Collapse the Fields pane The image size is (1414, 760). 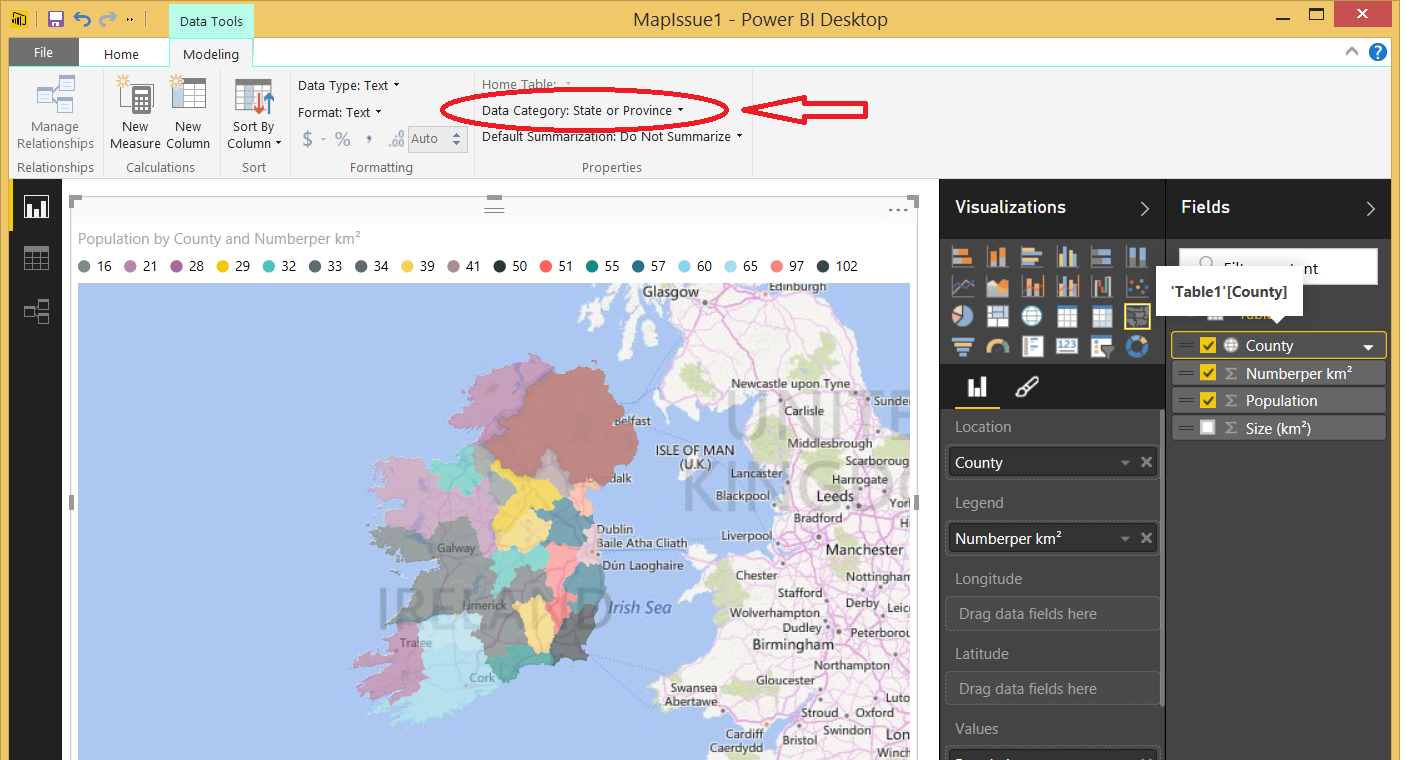click(1371, 208)
